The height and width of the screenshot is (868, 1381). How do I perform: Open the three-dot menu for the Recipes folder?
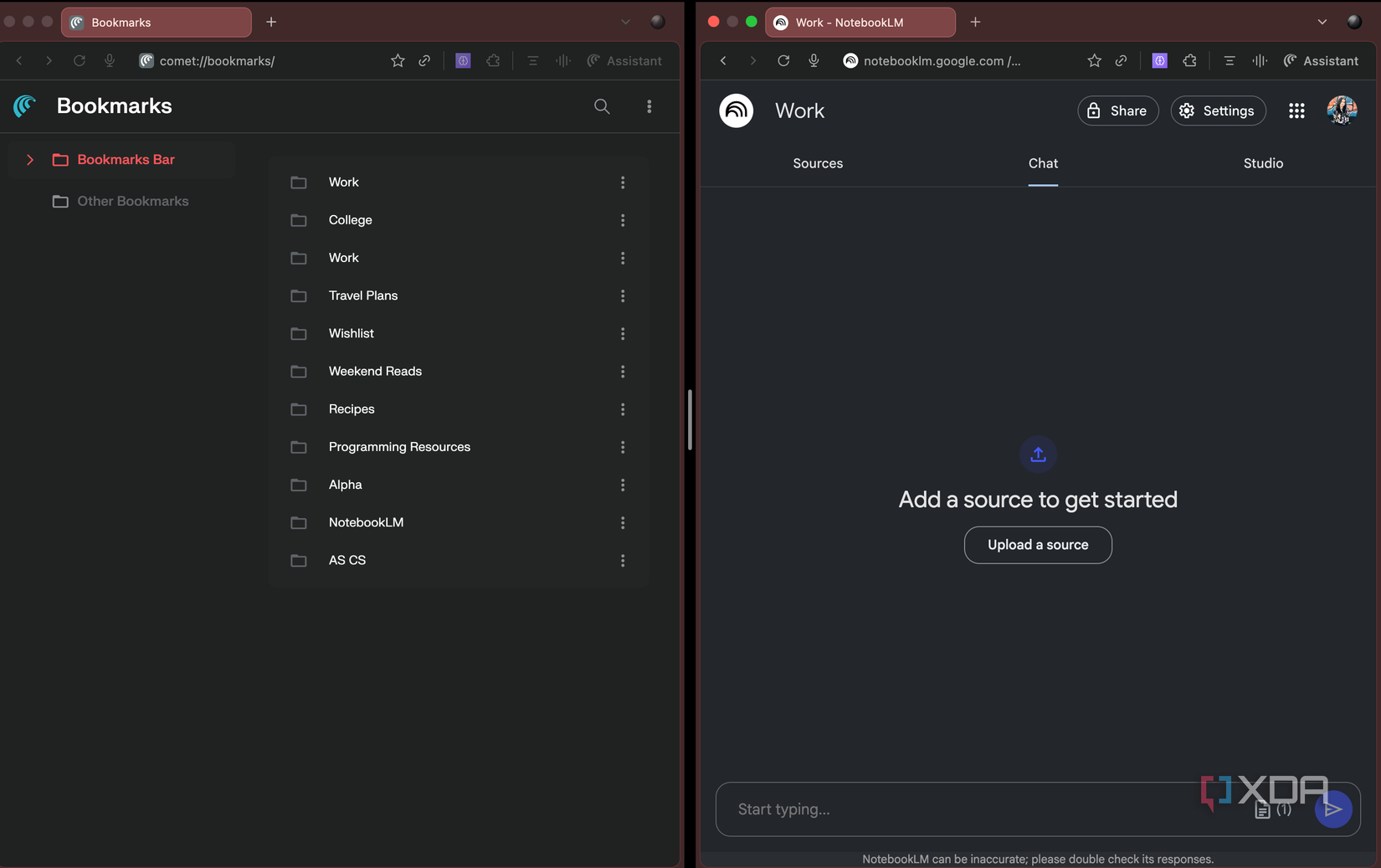point(623,409)
